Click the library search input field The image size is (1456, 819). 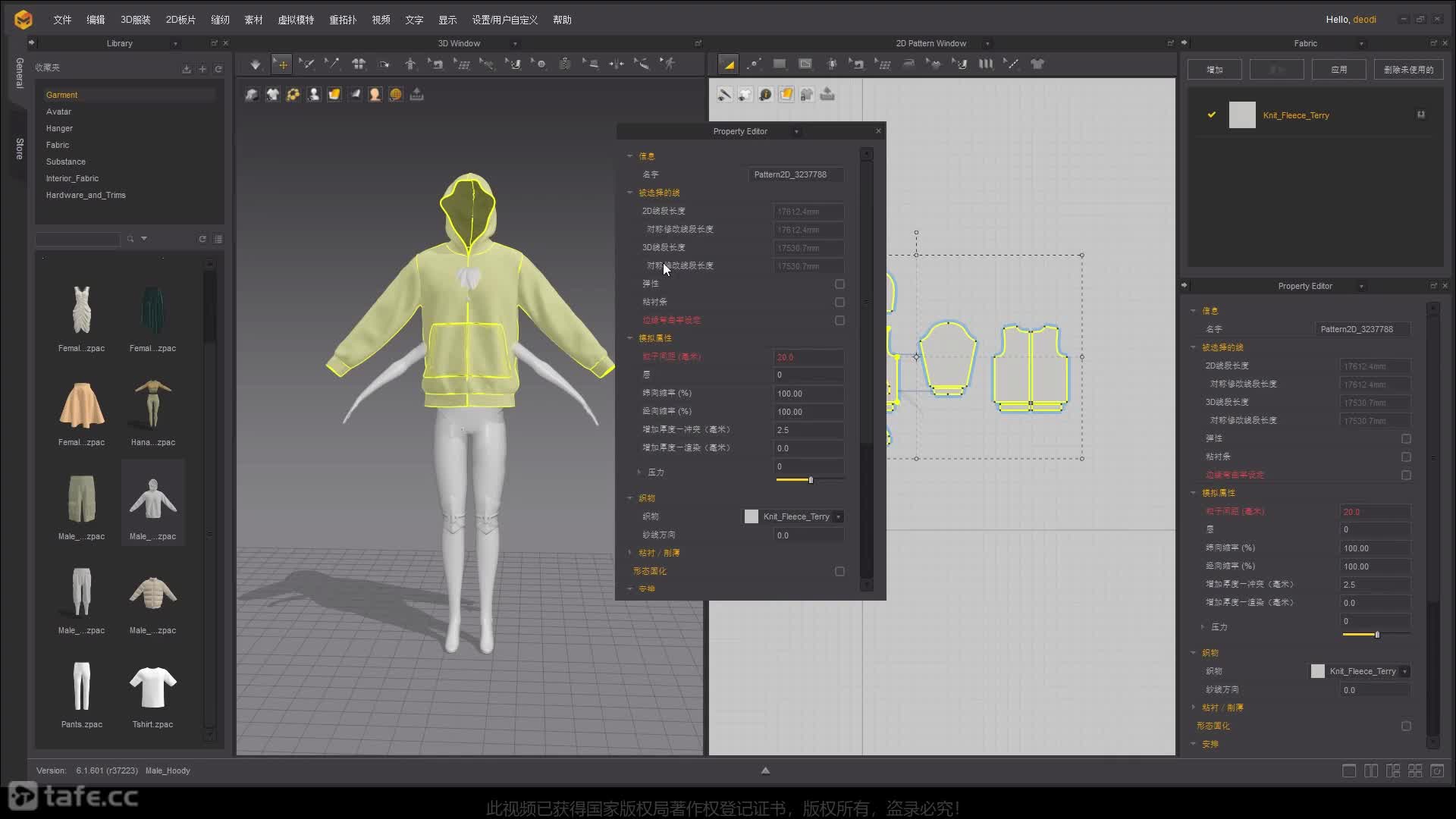pyautogui.click(x=77, y=239)
